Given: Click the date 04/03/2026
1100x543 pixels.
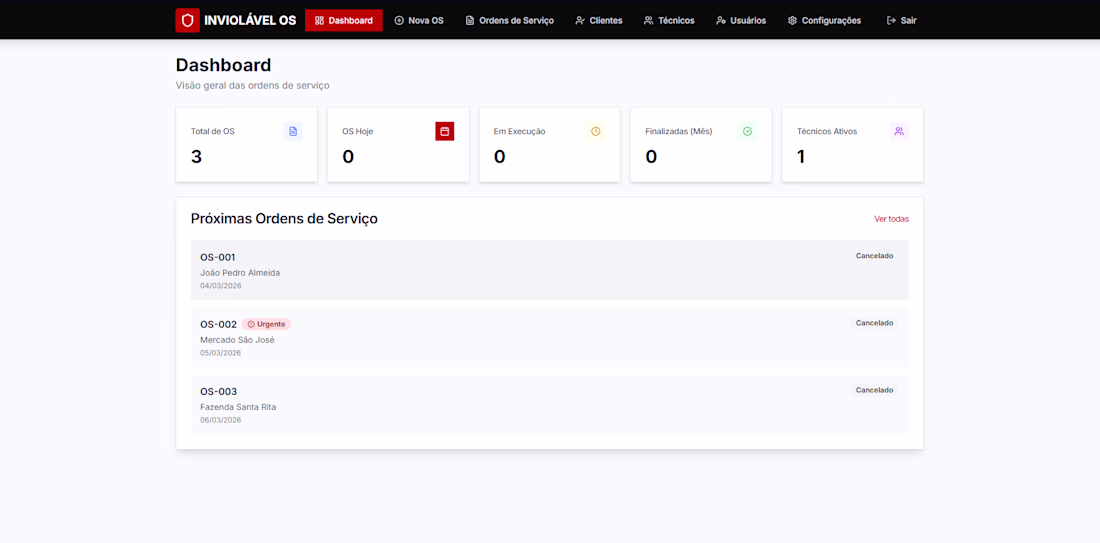Looking at the screenshot, I should (220, 286).
